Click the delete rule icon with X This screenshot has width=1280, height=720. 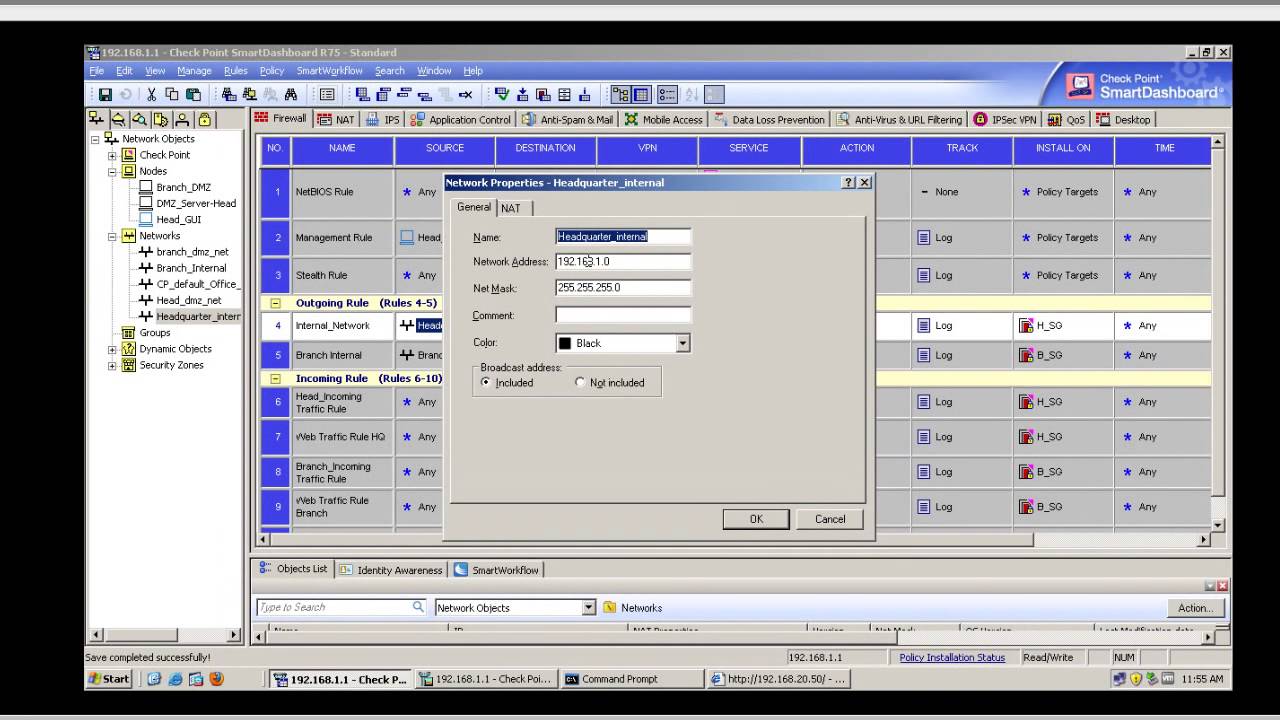(465, 95)
